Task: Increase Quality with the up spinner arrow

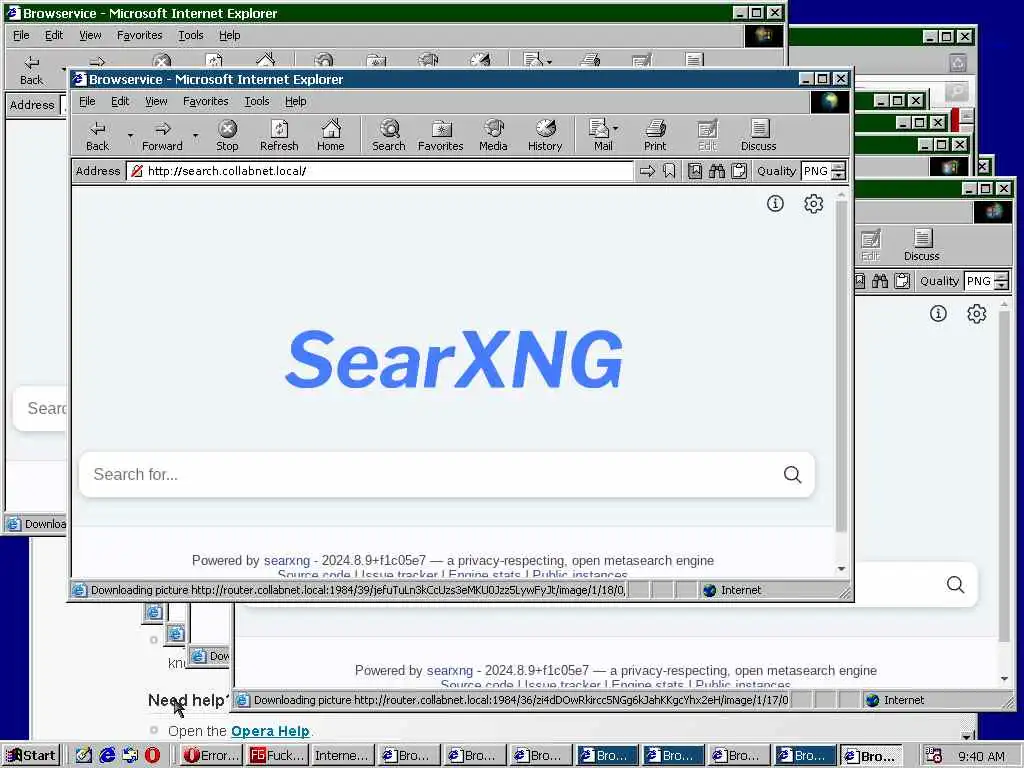Action: (x=839, y=167)
